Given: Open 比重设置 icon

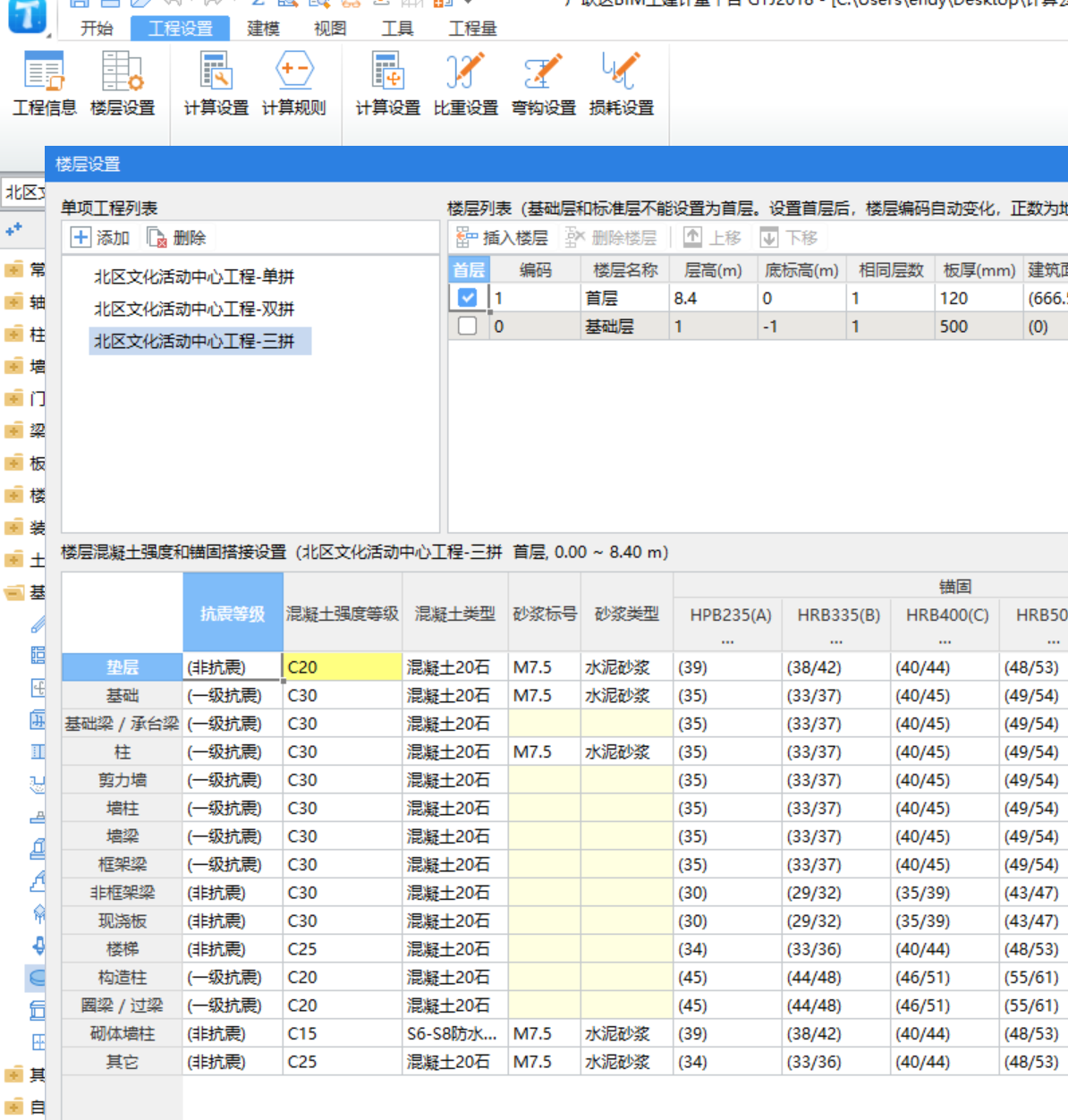Looking at the screenshot, I should click(x=465, y=84).
